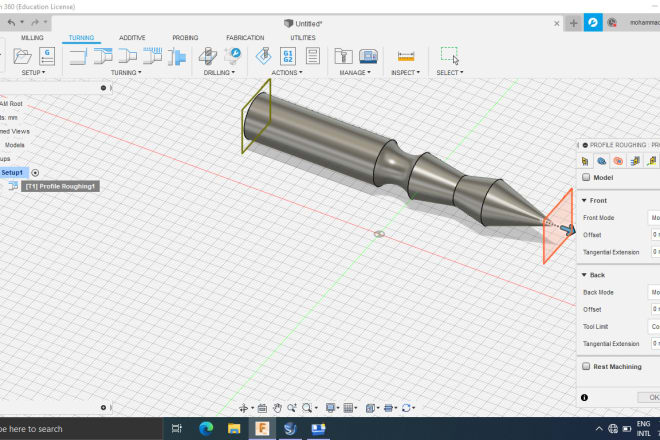660x440 pixels.
Task: Click the Drill operation icon
Action: 208,56
